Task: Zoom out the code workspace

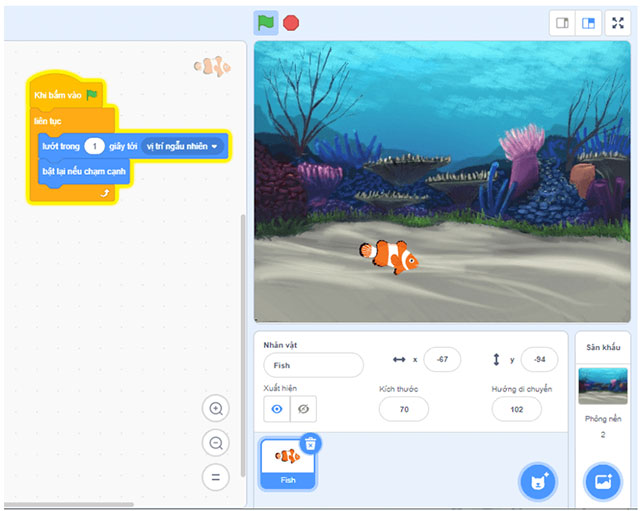Action: point(216,443)
